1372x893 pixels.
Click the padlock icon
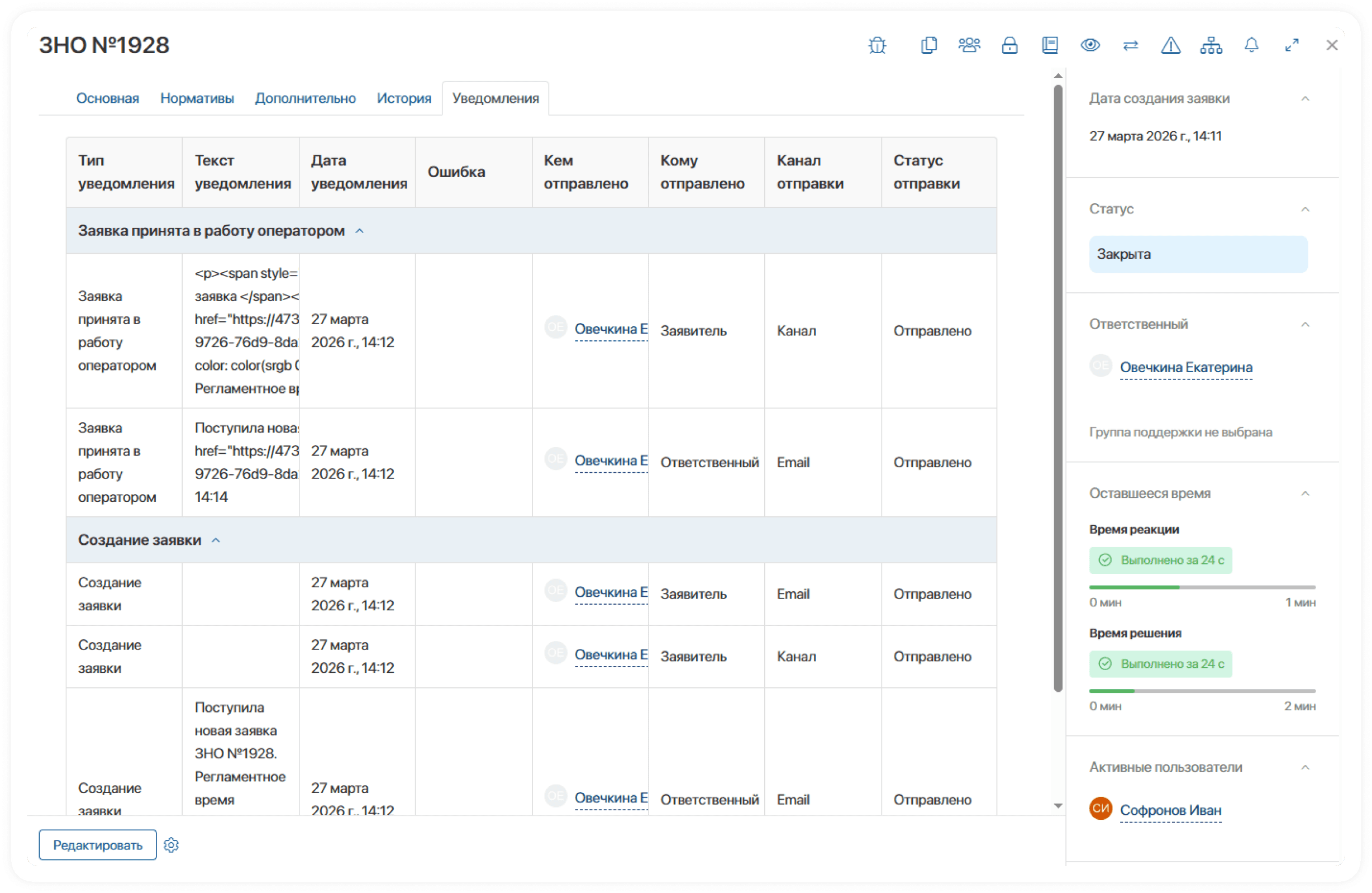coord(1009,45)
